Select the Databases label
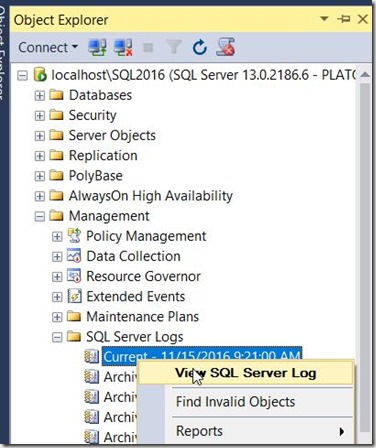 100,95
